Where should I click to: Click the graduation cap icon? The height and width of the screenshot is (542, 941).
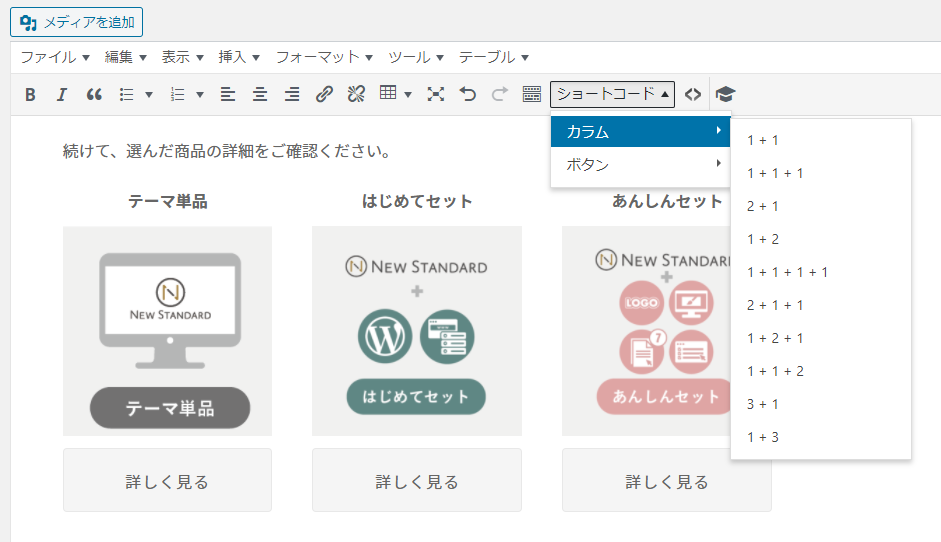point(725,95)
